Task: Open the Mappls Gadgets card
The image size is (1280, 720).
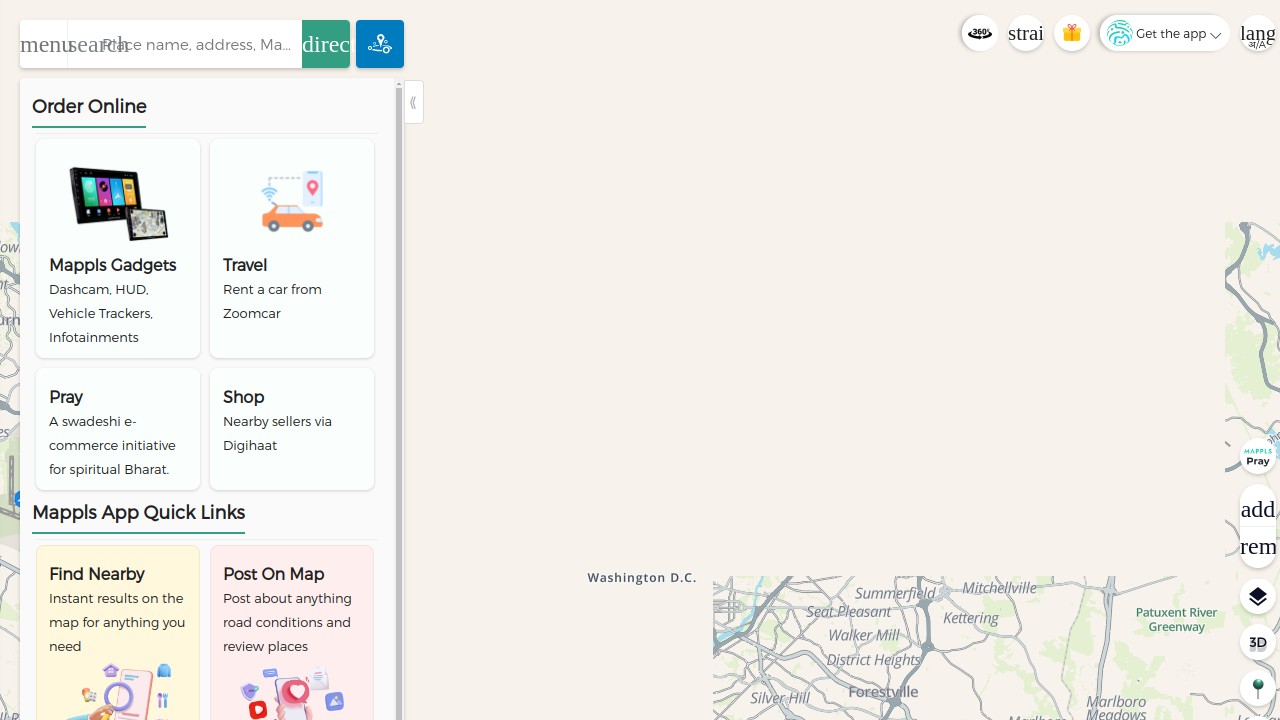Action: [118, 248]
